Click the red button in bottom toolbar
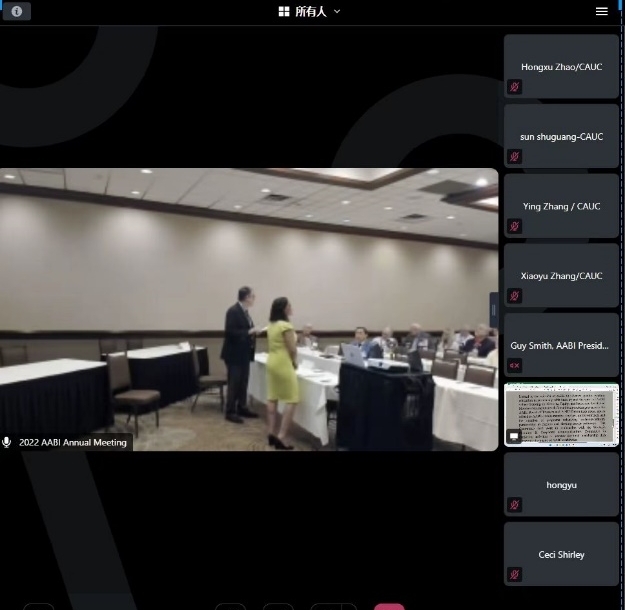Viewport: 626px width, 610px height. coord(389,606)
